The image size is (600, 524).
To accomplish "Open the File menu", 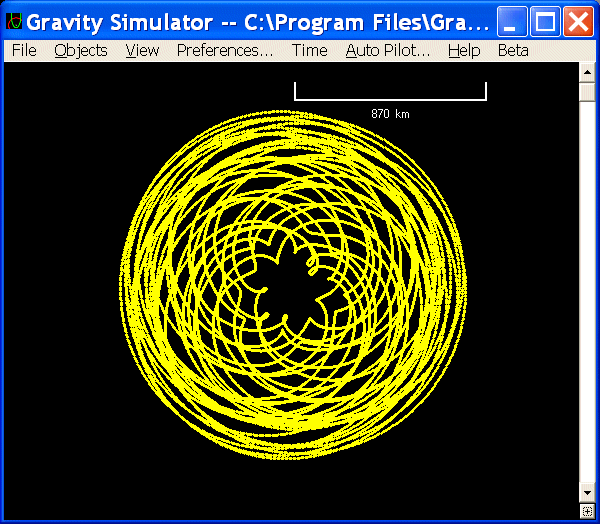I will coord(24,51).
